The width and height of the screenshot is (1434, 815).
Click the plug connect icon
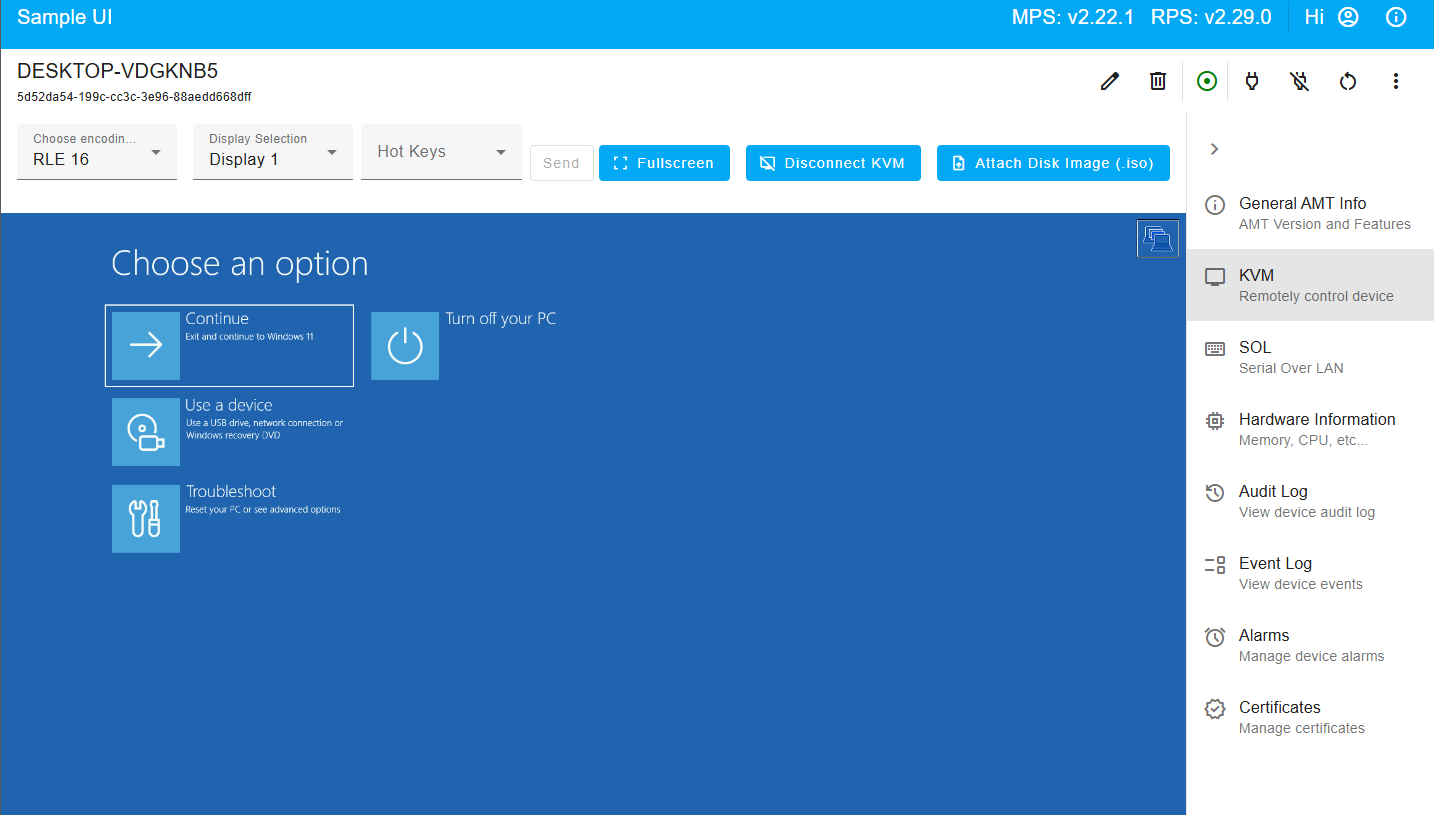pyautogui.click(x=1251, y=81)
